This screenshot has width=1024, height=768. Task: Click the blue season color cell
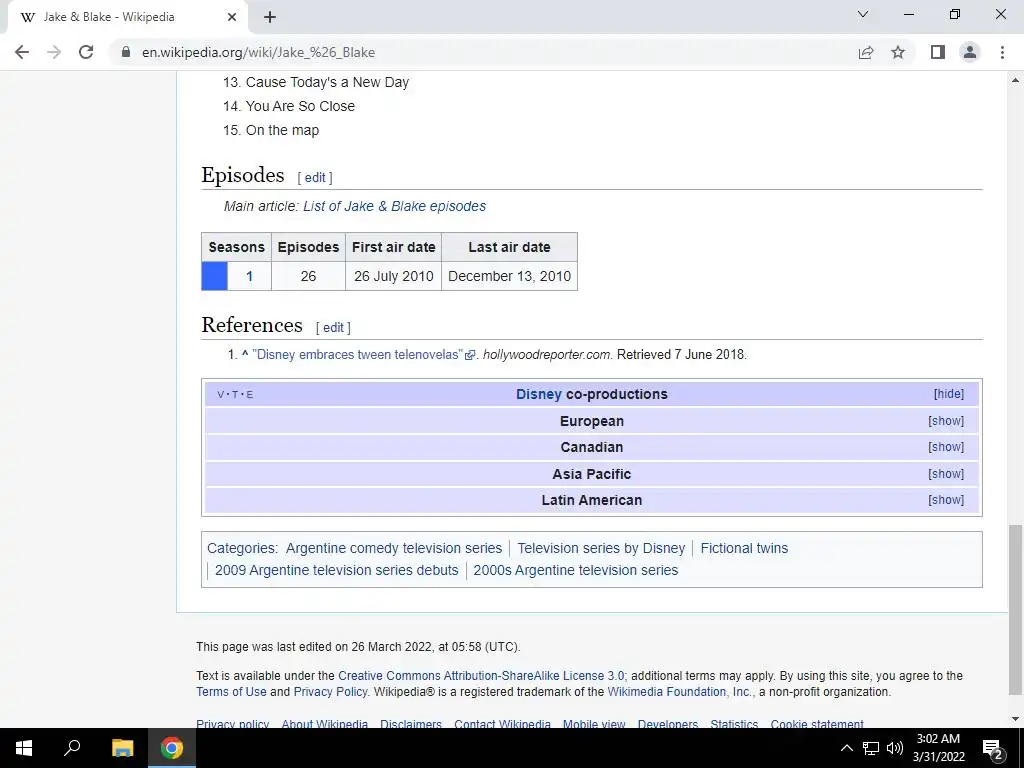pos(214,276)
